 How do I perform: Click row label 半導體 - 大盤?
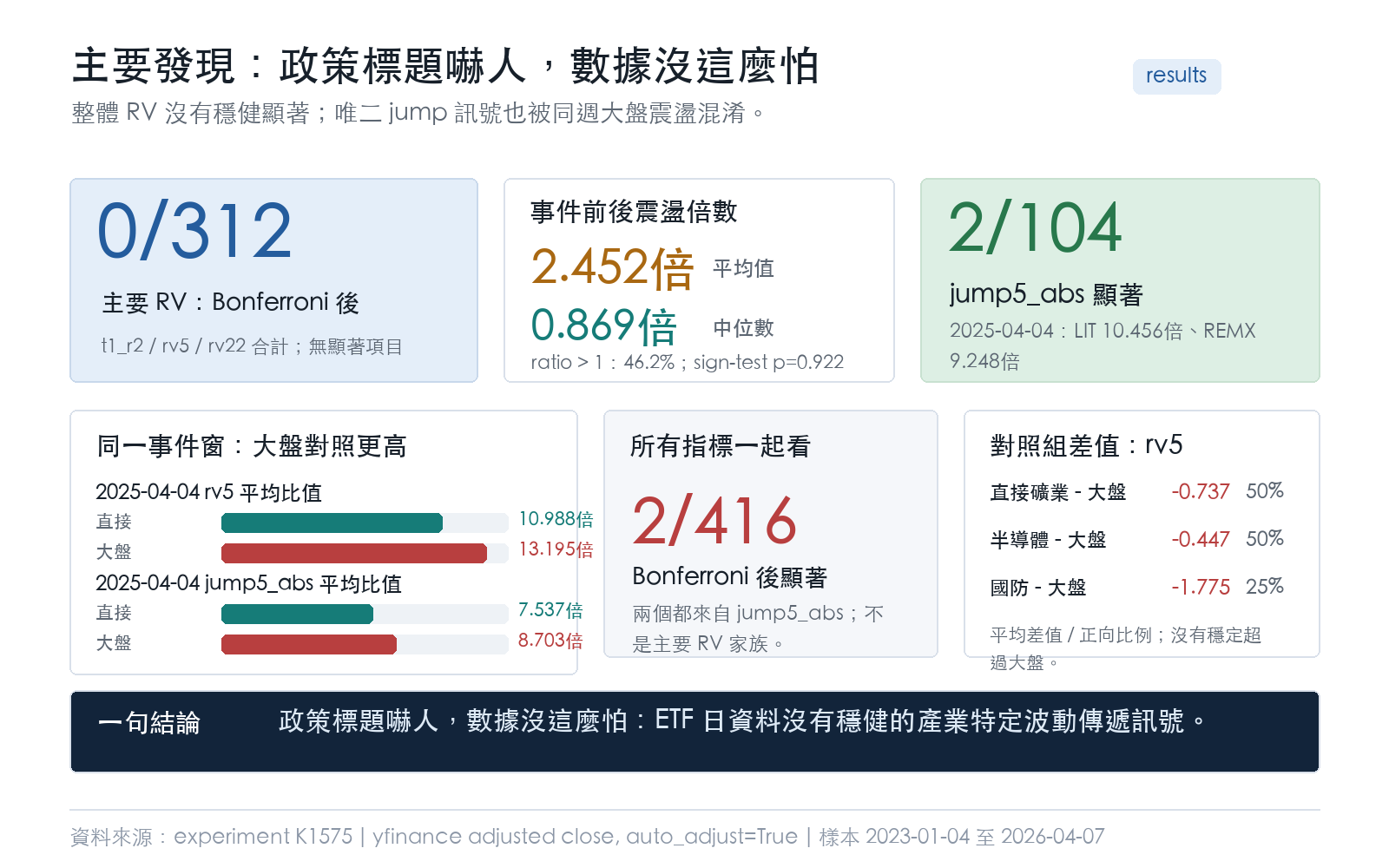(x=1049, y=540)
